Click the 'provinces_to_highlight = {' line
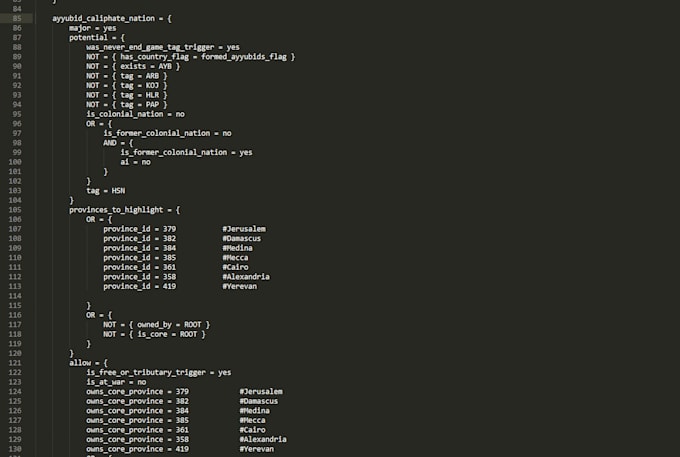 click(124, 210)
